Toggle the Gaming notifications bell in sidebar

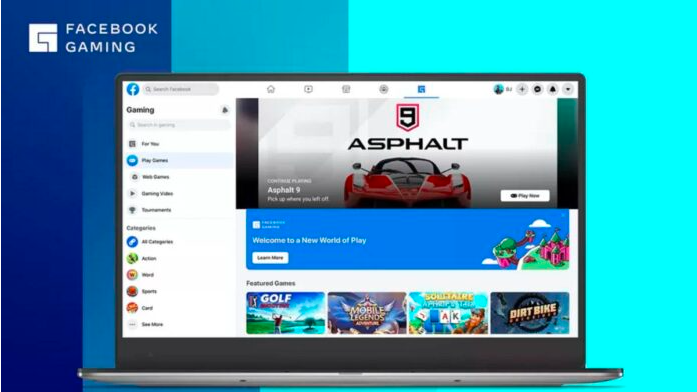coord(225,110)
